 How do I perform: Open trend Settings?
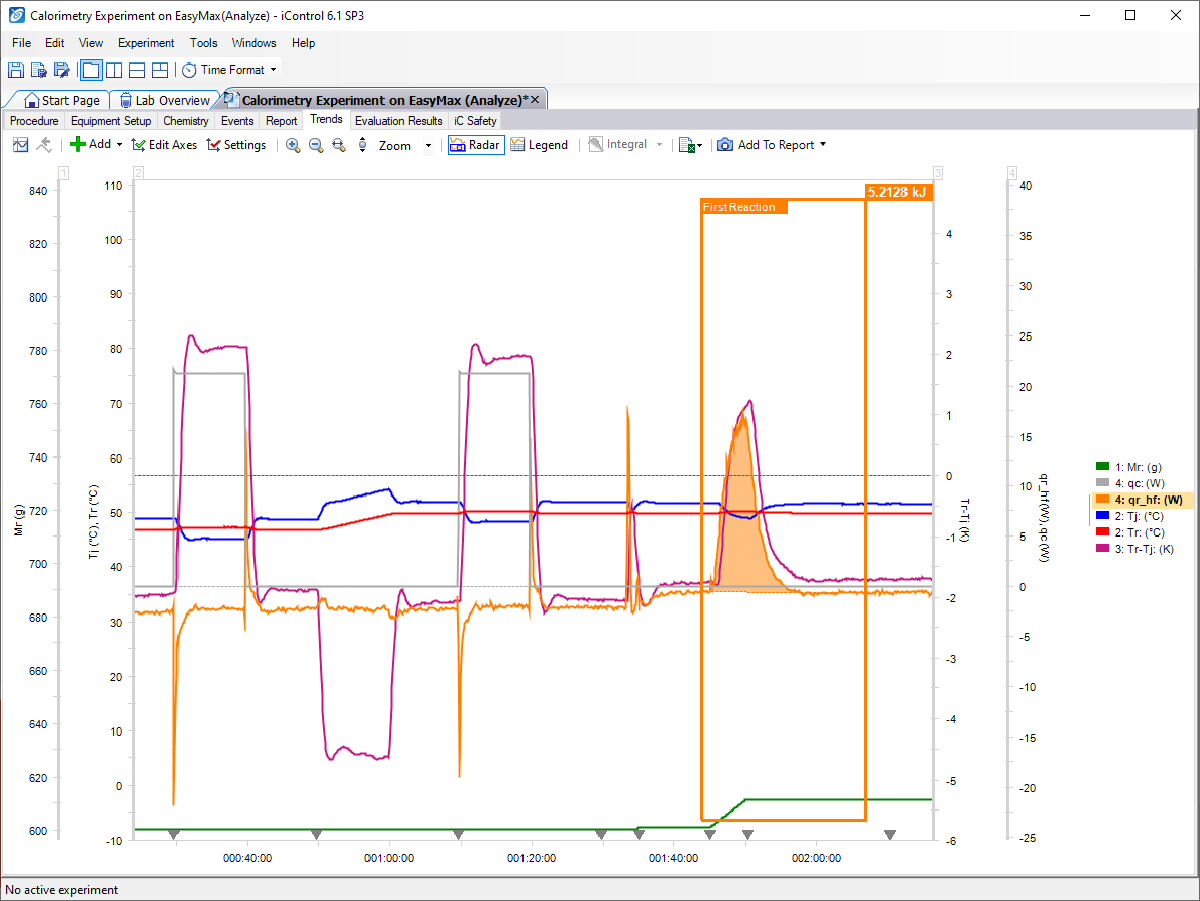pyautogui.click(x=236, y=145)
